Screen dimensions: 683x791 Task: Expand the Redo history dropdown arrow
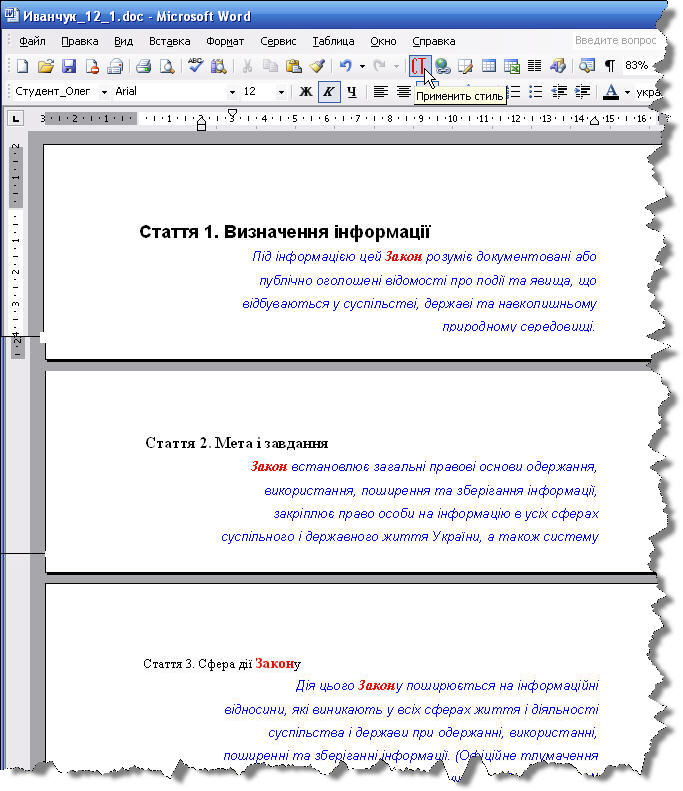396,66
